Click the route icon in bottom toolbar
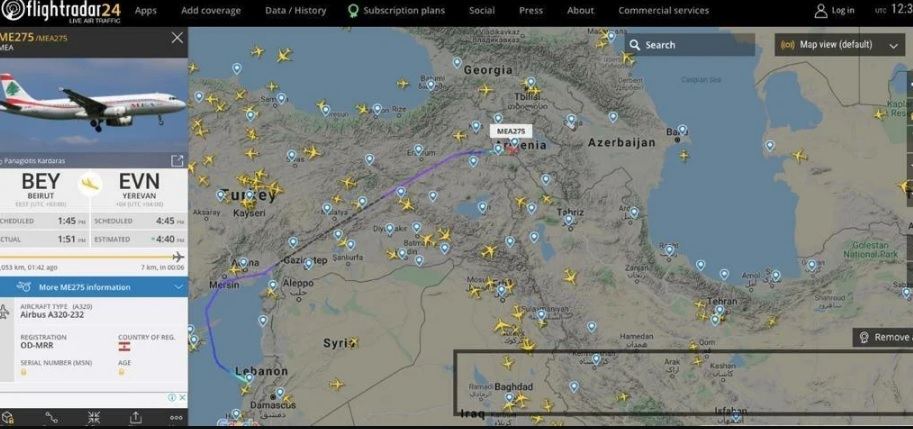Viewport: 913px width, 429px height. [x=52, y=417]
